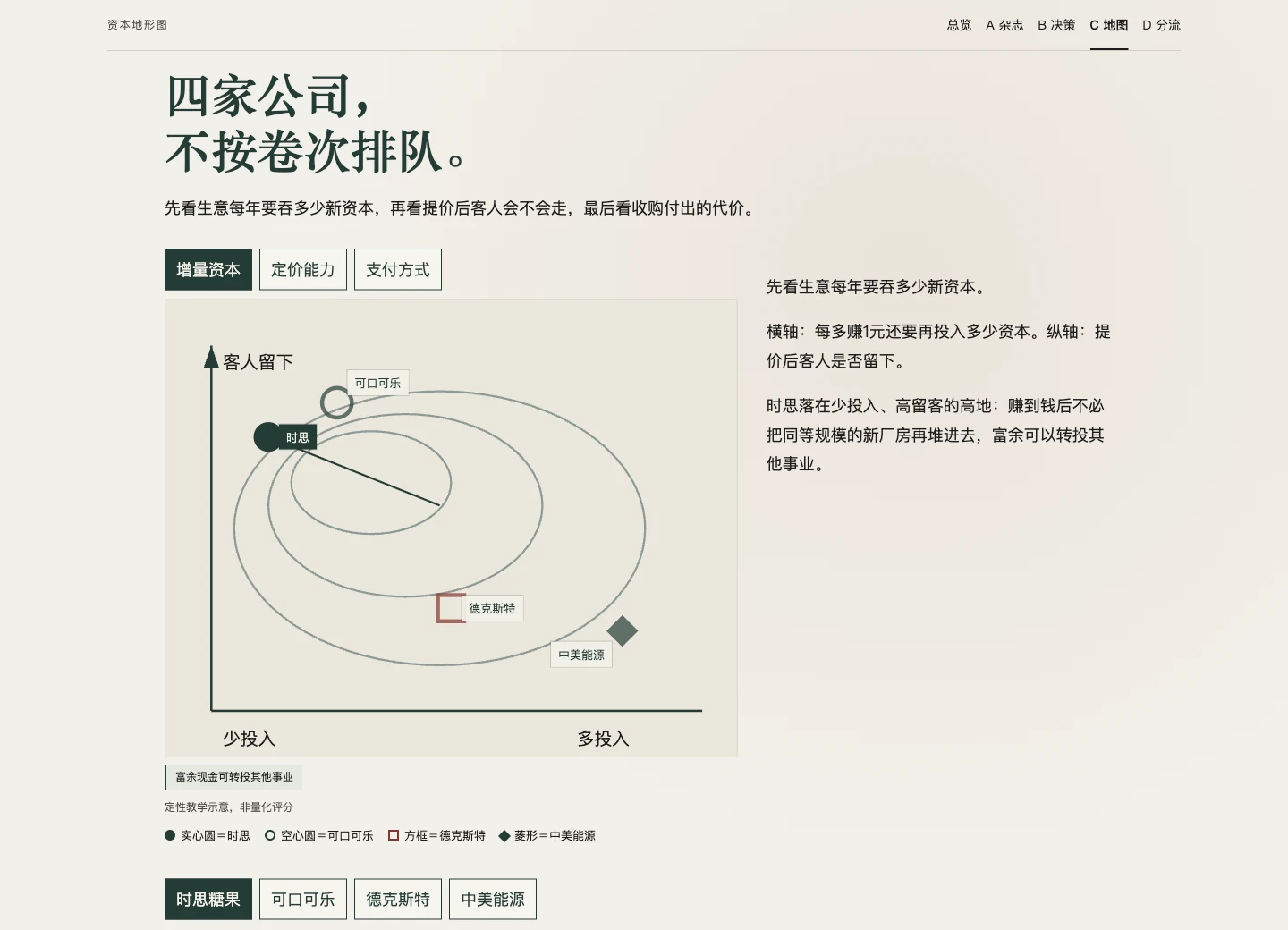Click the 可口可乐 chart label
The width and height of the screenshot is (1288, 930).
pos(377,383)
